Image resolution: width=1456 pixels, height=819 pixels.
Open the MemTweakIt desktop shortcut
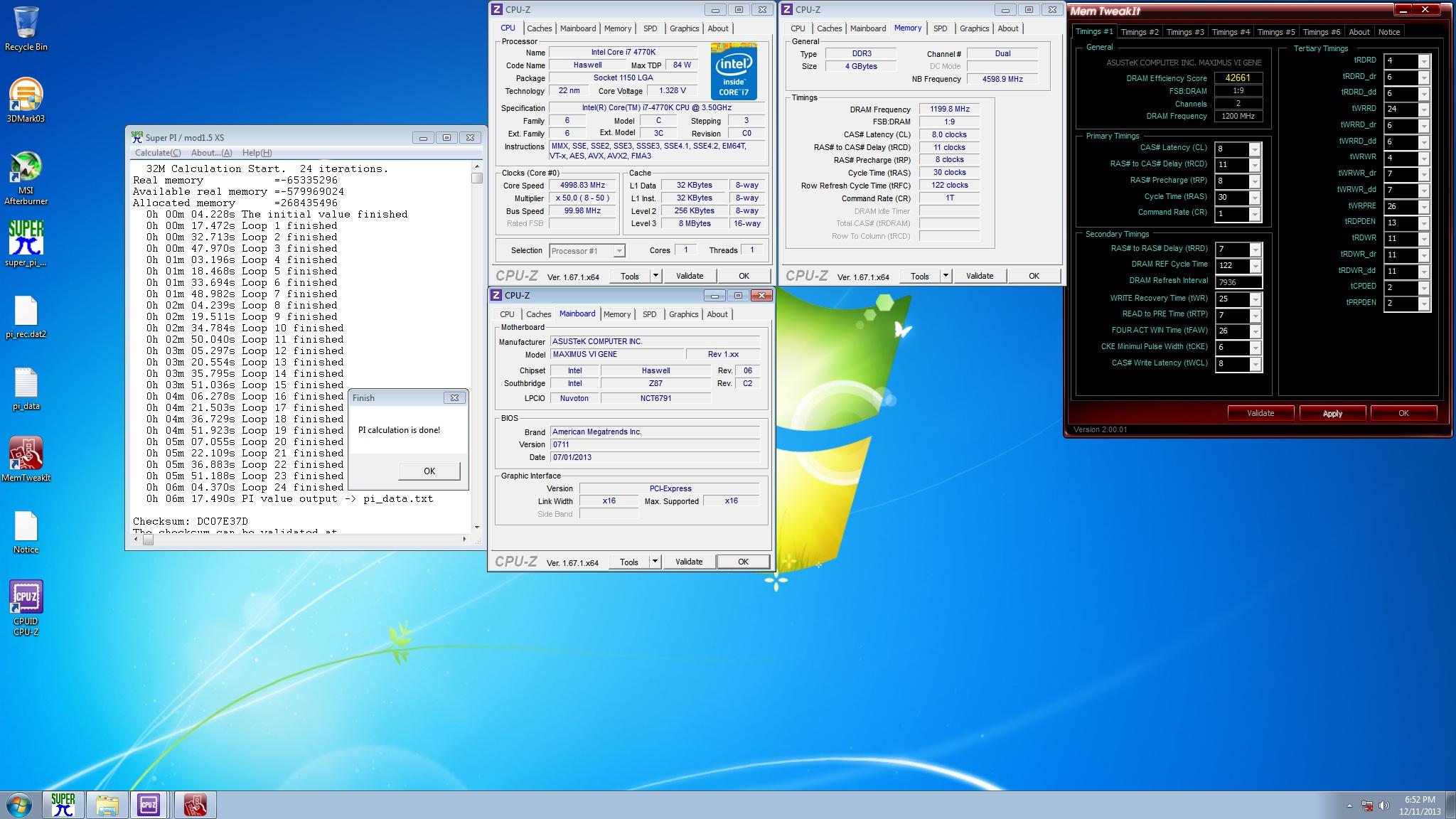click(26, 459)
